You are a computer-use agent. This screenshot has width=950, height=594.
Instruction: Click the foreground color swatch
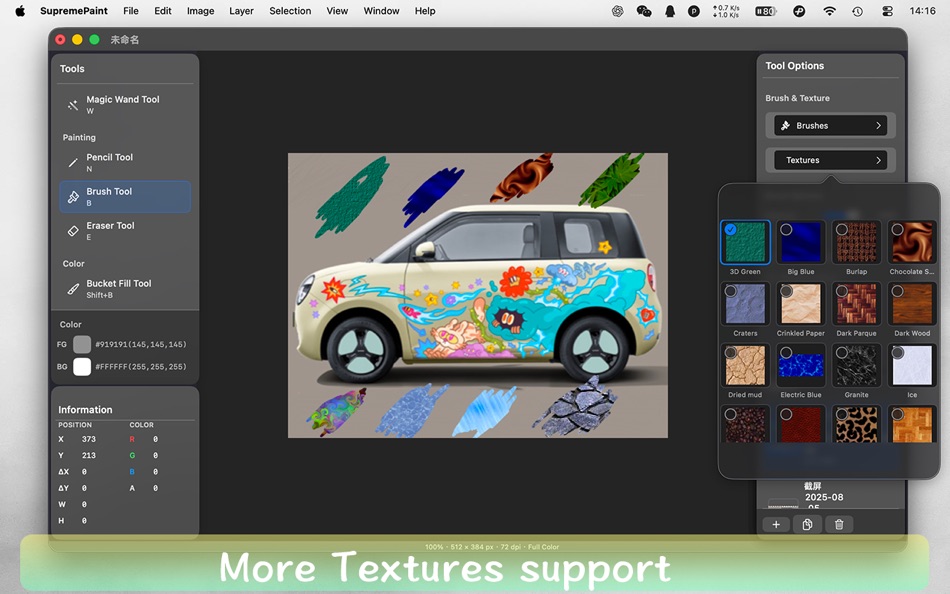coord(82,345)
